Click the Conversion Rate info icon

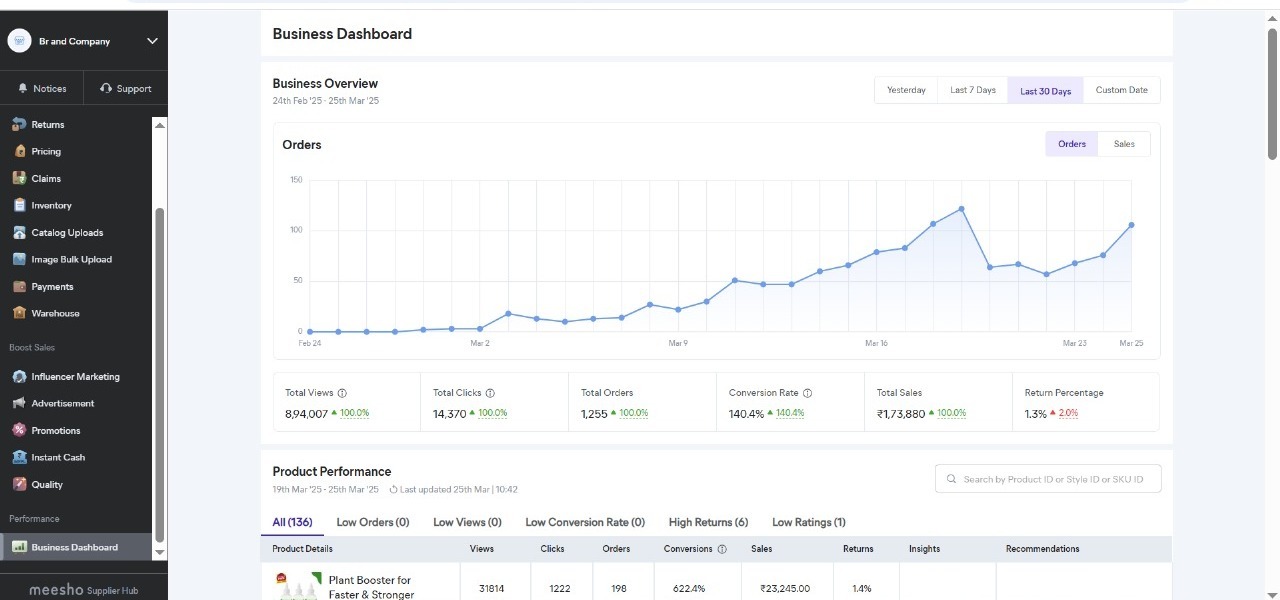point(807,393)
